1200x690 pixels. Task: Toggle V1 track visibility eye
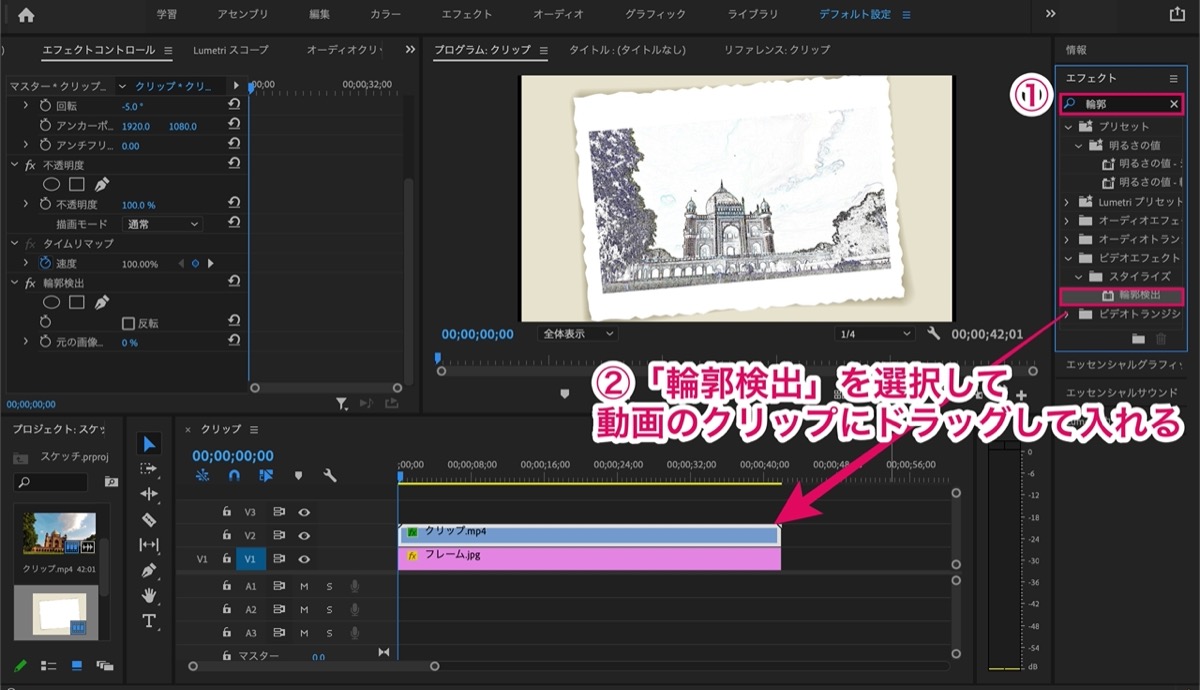[304, 560]
